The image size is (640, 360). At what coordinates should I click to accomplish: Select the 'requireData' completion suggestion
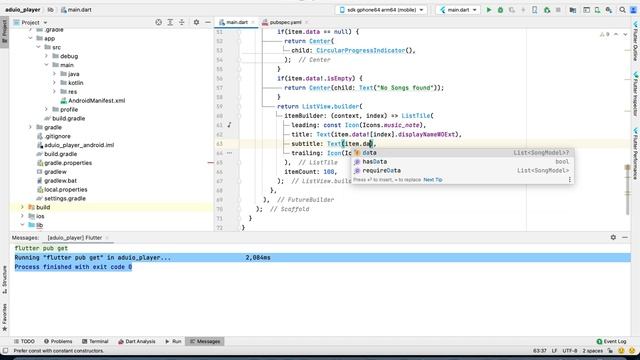tap(462, 171)
